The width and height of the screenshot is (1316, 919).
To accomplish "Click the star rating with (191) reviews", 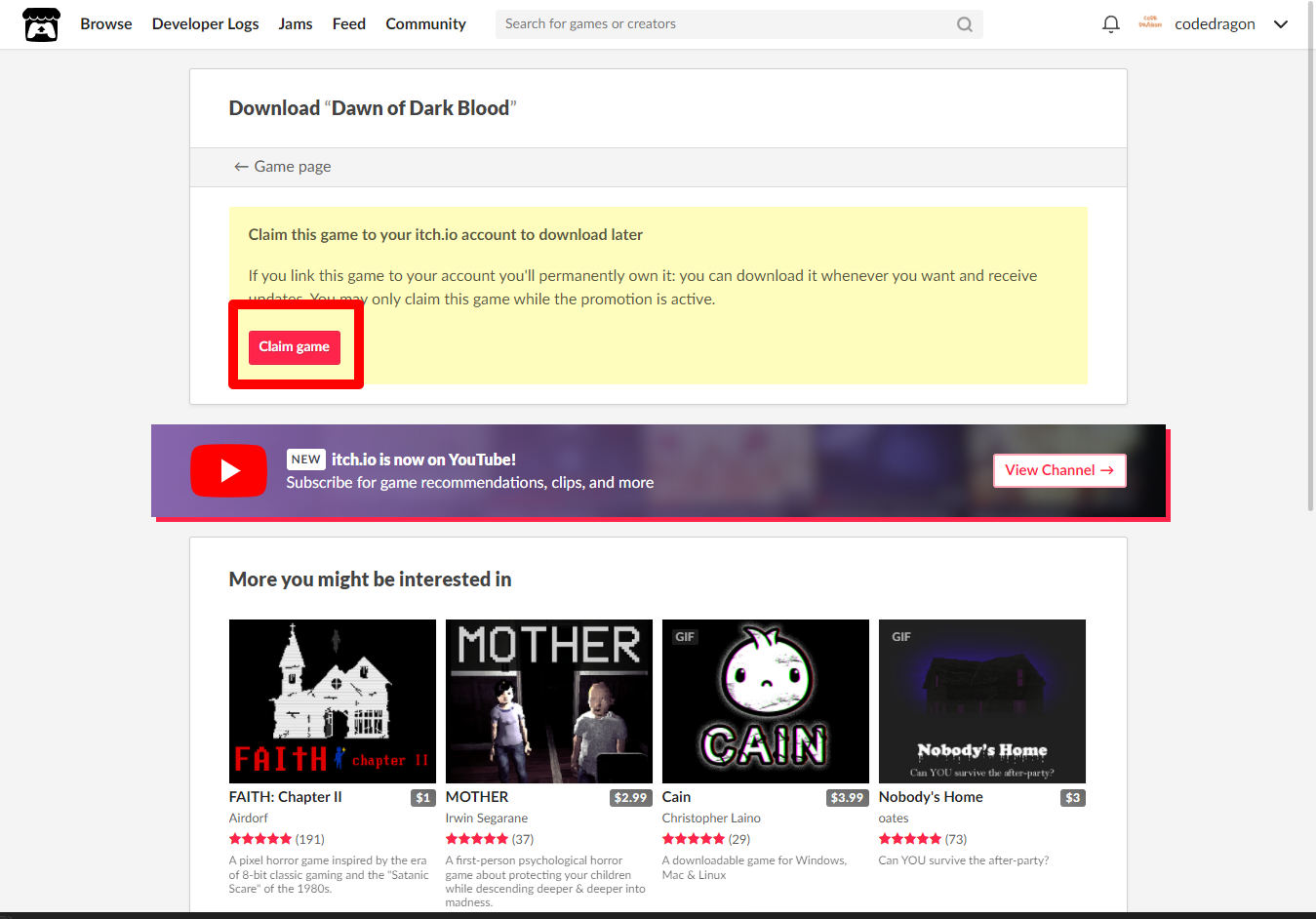I will tap(277, 839).
